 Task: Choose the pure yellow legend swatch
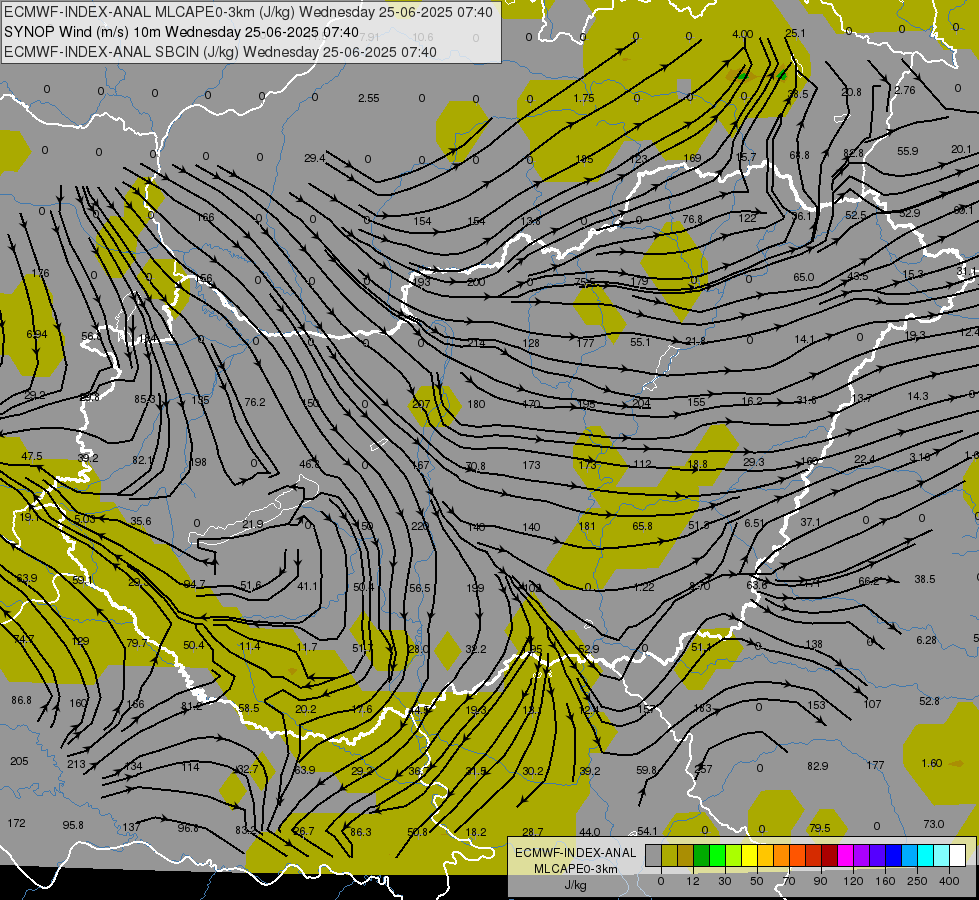[x=749, y=856]
